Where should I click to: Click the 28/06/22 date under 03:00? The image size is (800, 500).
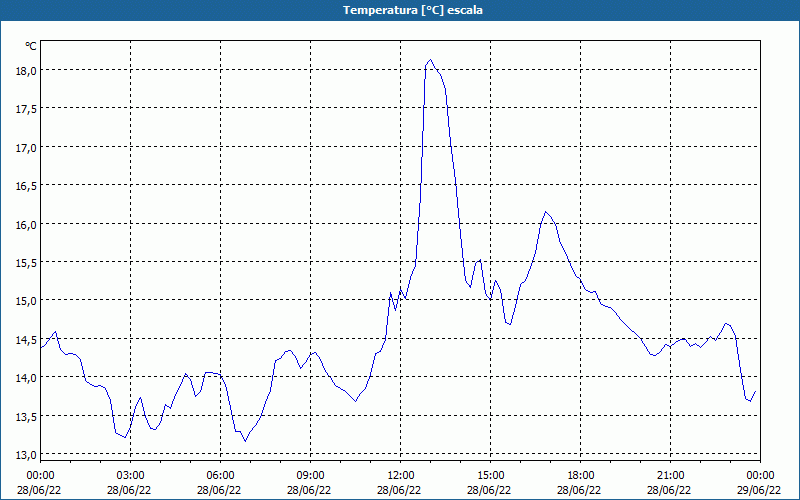tap(129, 490)
